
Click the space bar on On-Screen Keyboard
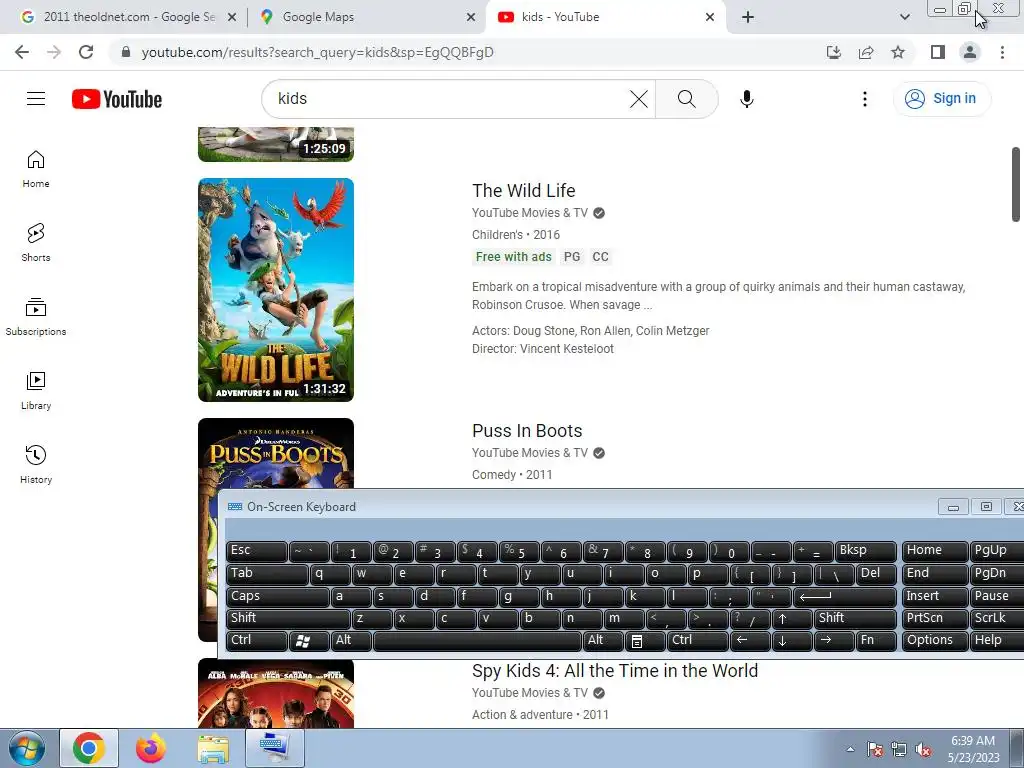pyautogui.click(x=477, y=641)
